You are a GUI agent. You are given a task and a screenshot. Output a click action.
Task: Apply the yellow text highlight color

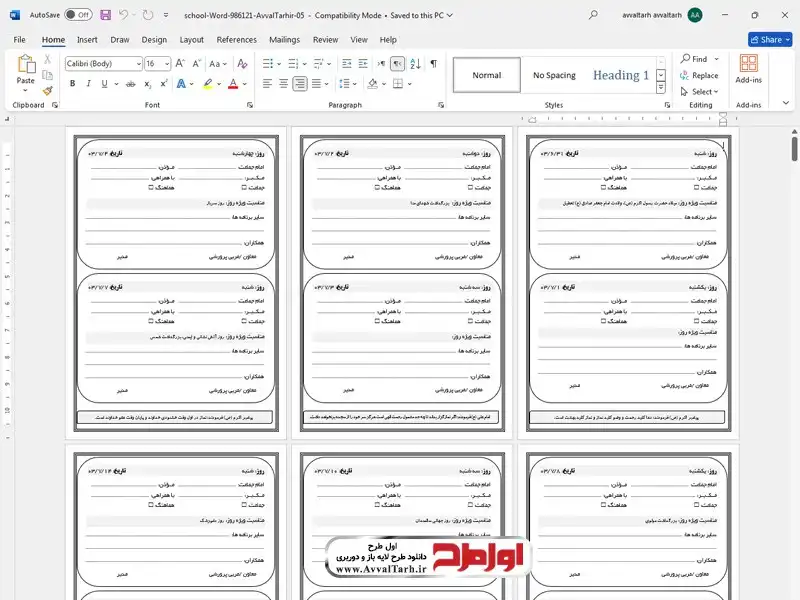click(x=208, y=84)
